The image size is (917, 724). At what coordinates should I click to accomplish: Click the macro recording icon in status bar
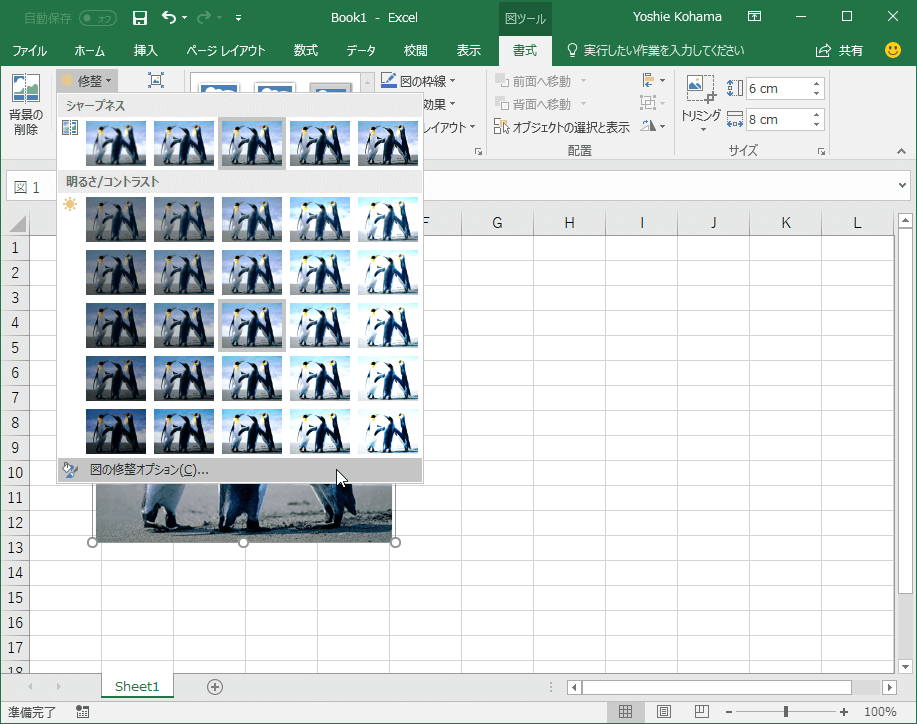point(82,712)
